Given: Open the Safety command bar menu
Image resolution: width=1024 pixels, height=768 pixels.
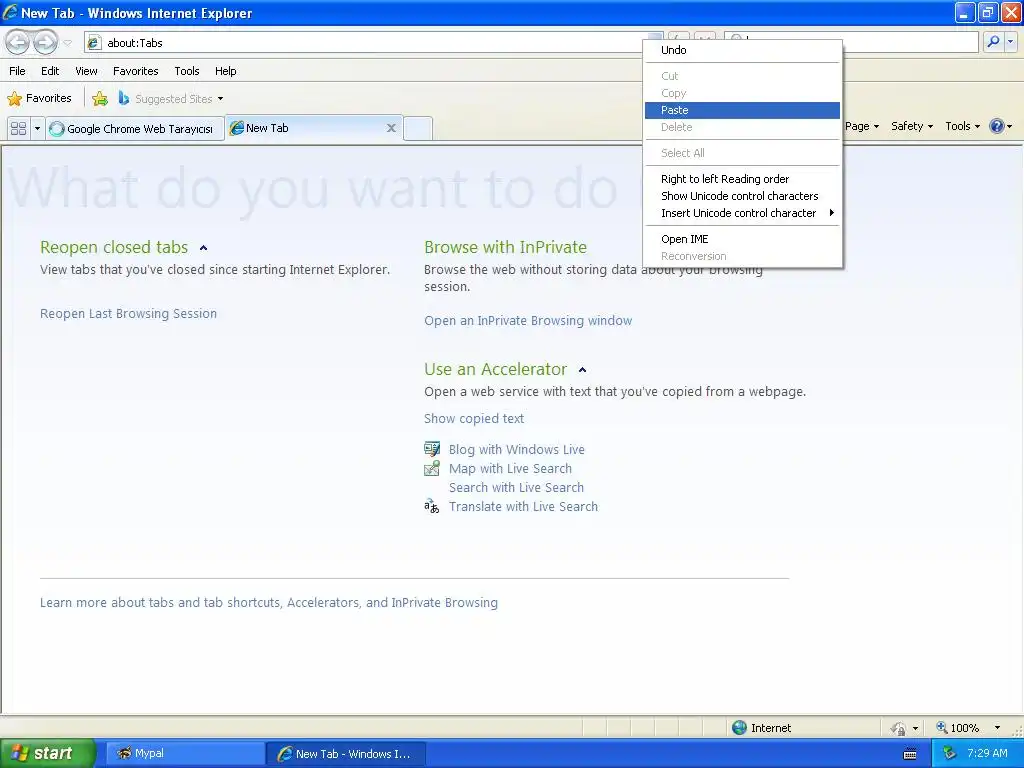Looking at the screenshot, I should click(x=912, y=126).
